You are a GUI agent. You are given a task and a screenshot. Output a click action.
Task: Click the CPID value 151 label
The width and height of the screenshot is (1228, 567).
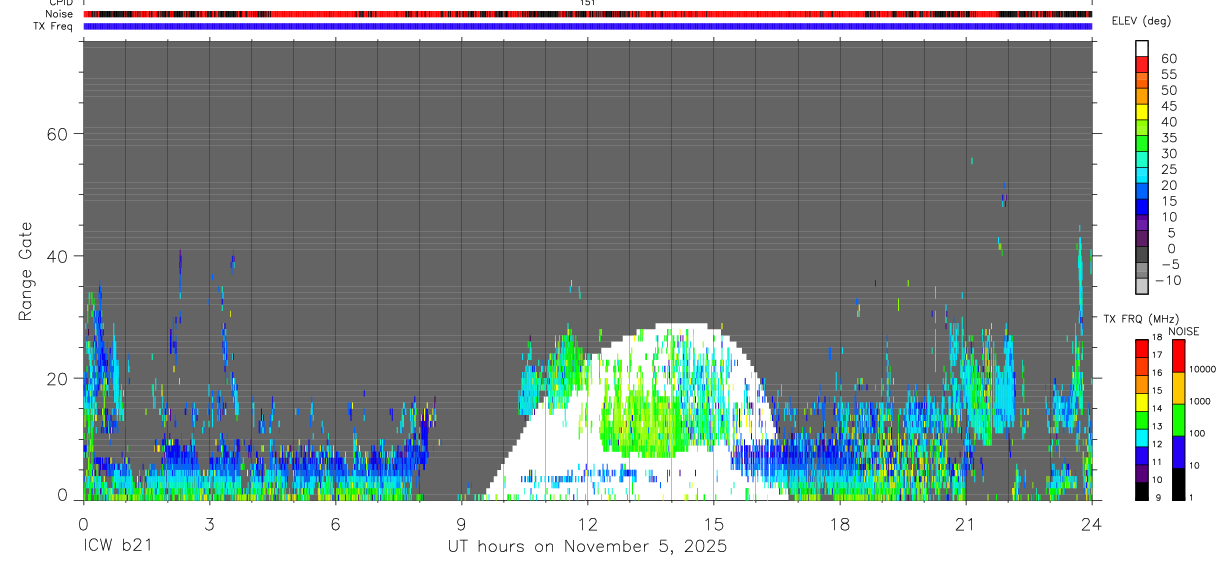click(587, 3)
